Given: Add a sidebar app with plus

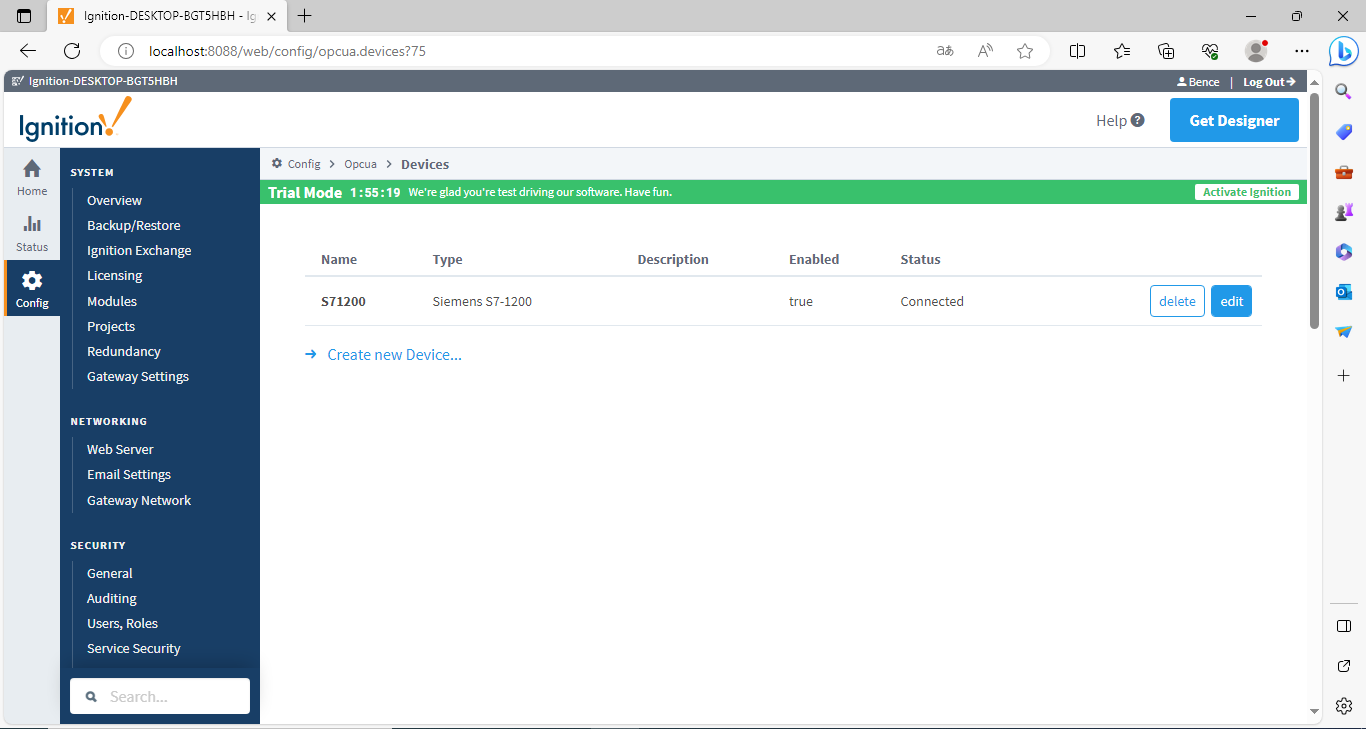Looking at the screenshot, I should coord(1344,375).
